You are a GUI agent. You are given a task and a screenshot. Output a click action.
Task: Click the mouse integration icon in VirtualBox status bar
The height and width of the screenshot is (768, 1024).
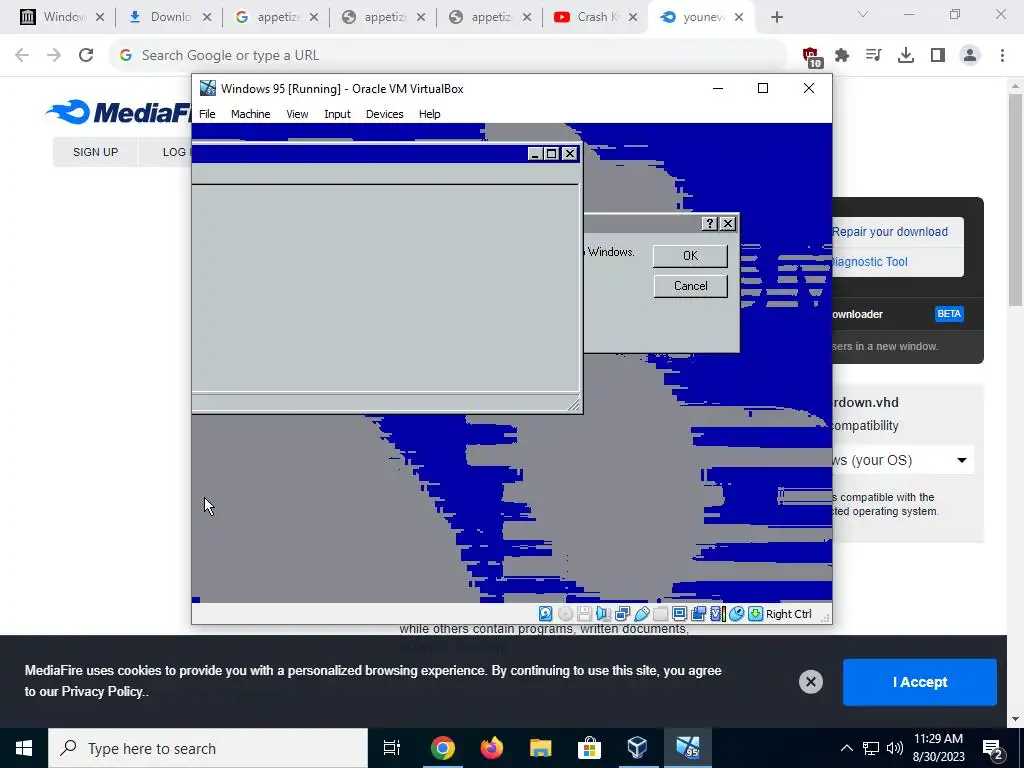736,614
